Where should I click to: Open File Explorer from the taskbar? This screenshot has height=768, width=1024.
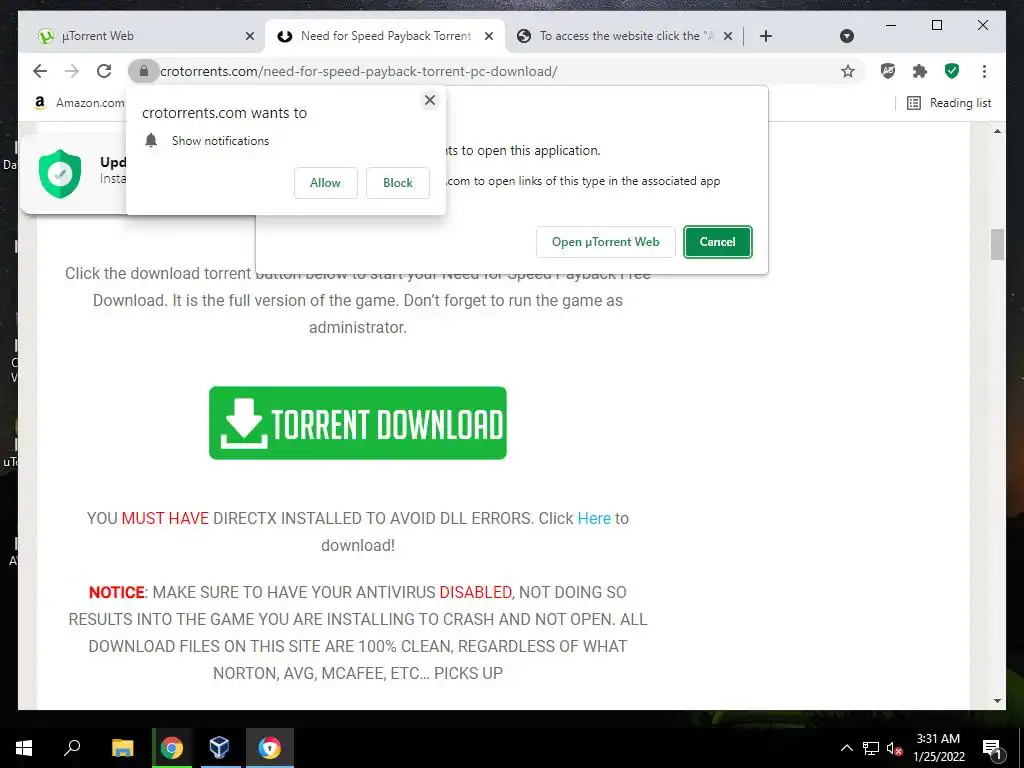[122, 748]
